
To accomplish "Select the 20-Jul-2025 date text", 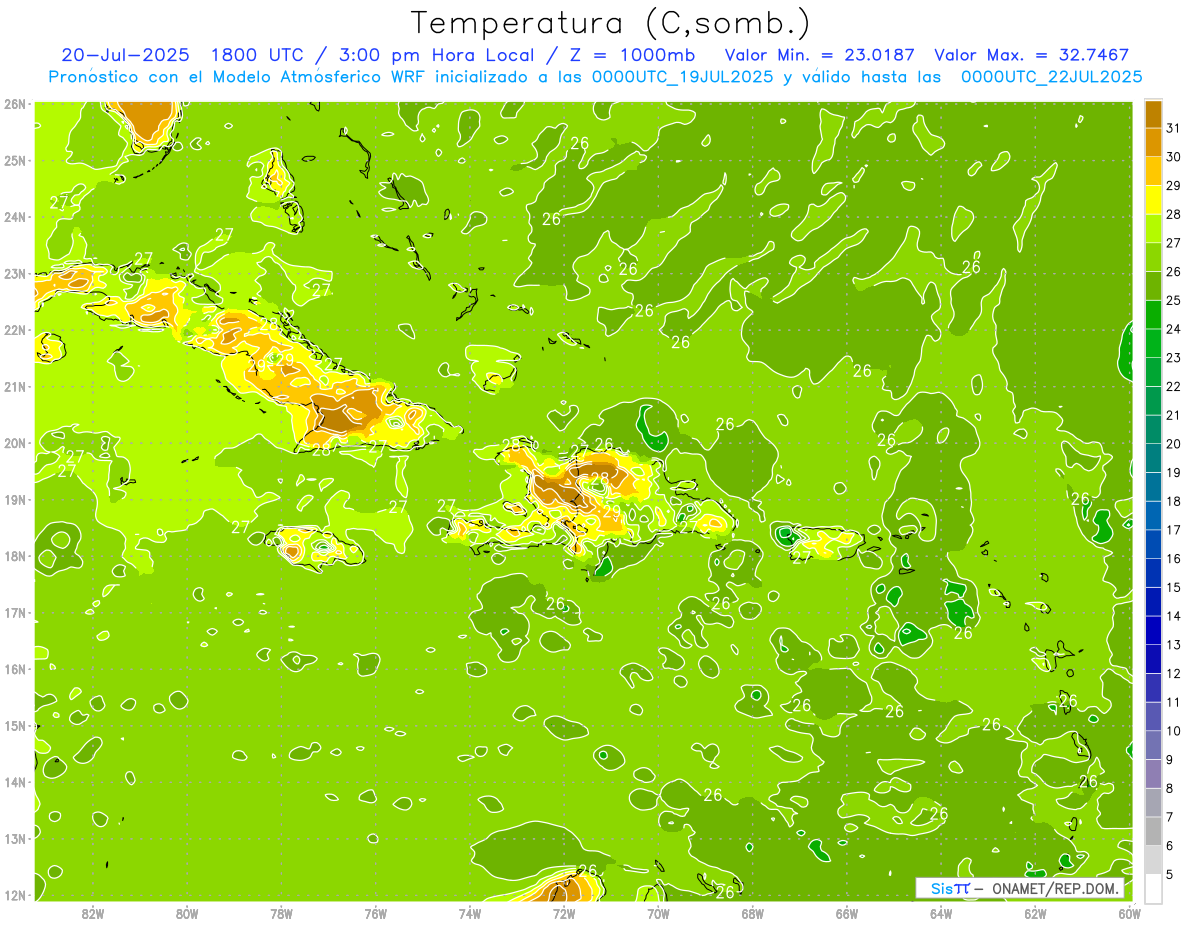I will click(125, 55).
